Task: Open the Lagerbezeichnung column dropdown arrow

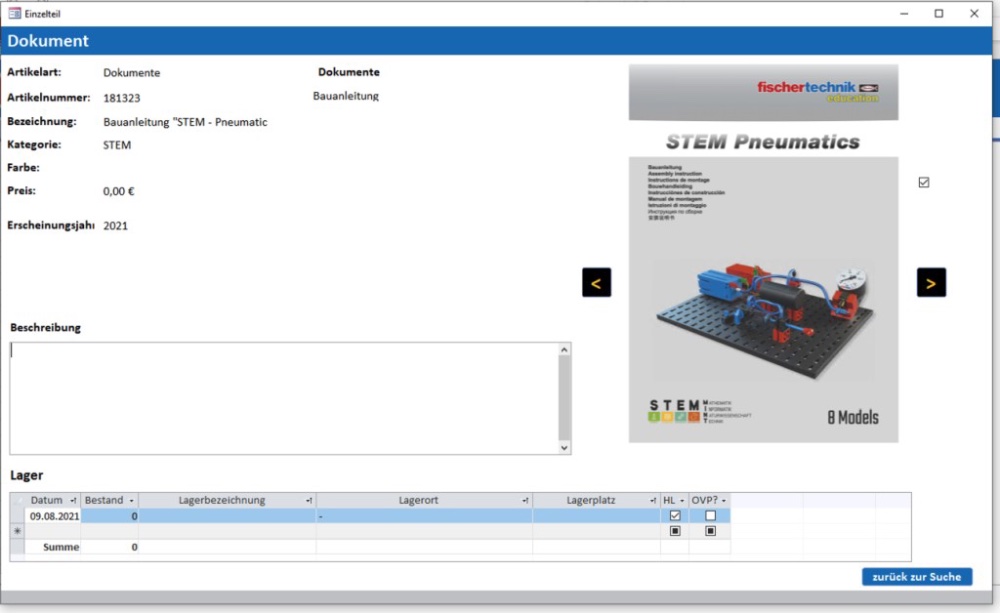Action: (x=309, y=501)
